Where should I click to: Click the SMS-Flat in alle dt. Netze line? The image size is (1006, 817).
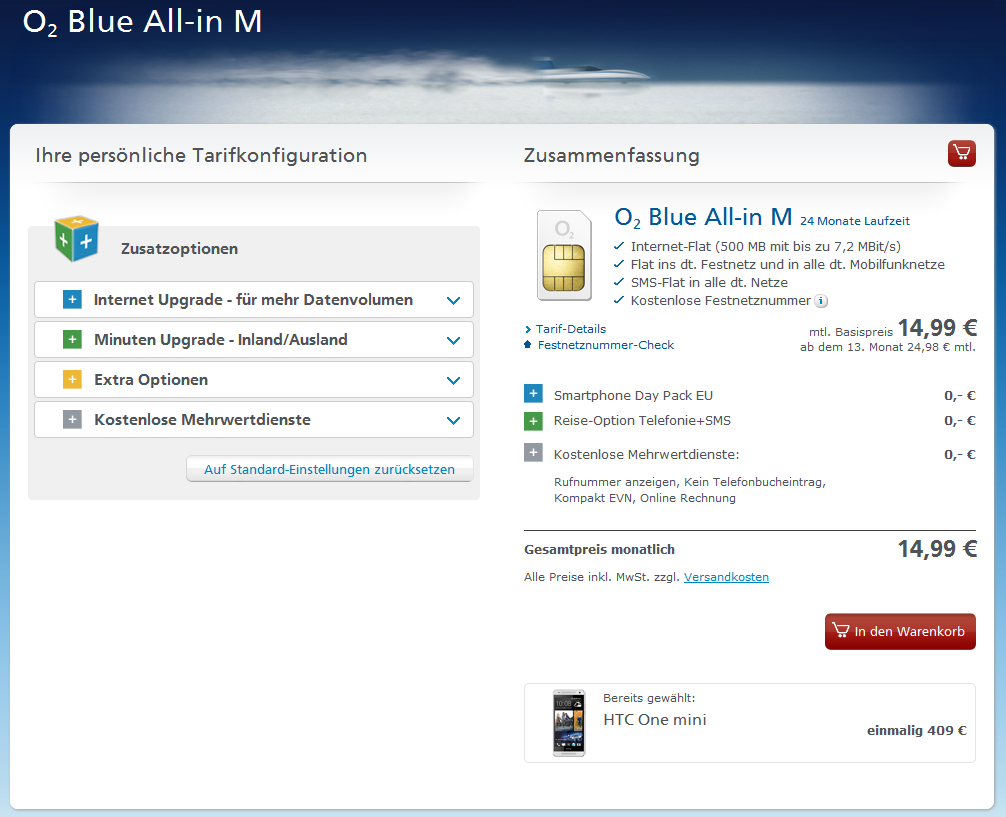click(x=709, y=282)
